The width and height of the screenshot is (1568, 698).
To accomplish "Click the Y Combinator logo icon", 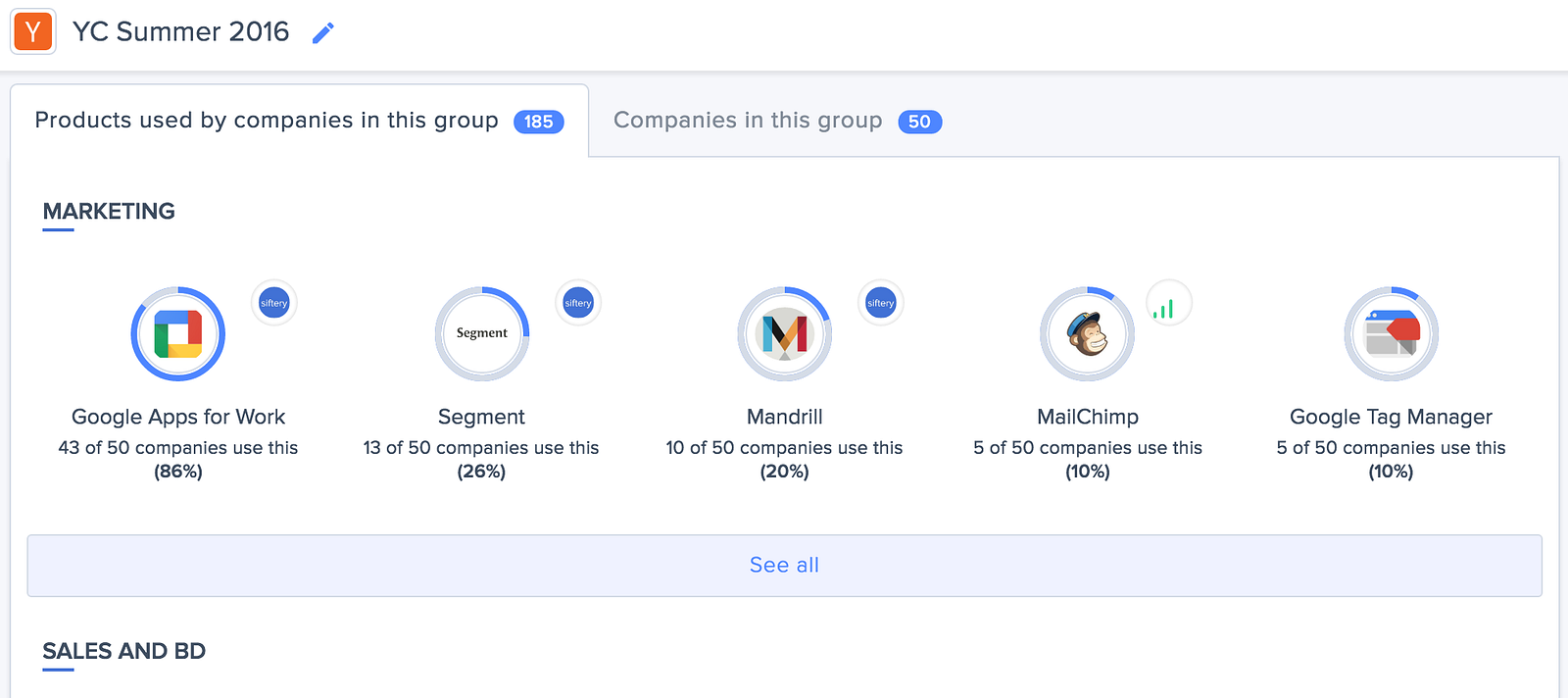I will [x=33, y=32].
